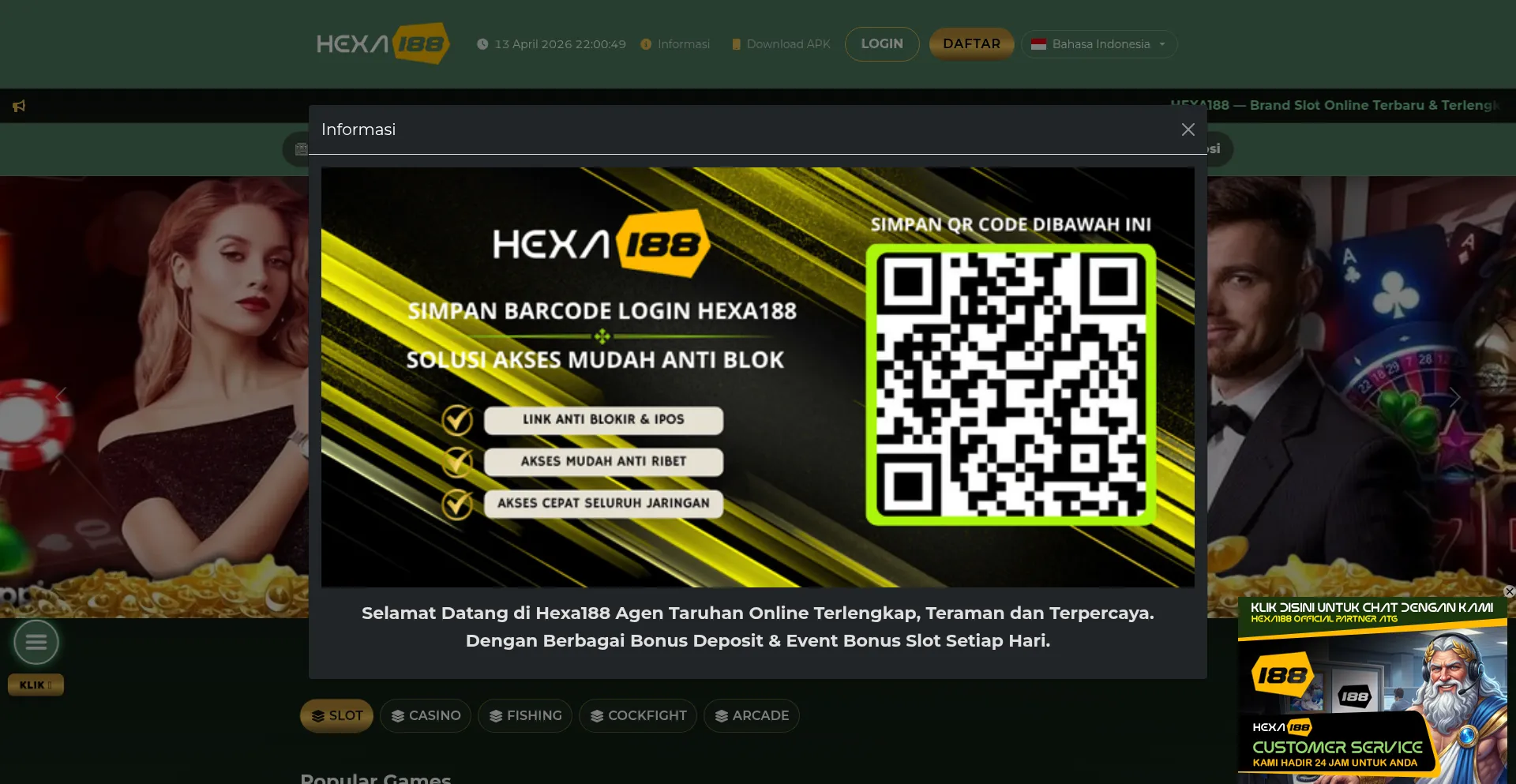Click the DAFTAR button

coord(971,44)
